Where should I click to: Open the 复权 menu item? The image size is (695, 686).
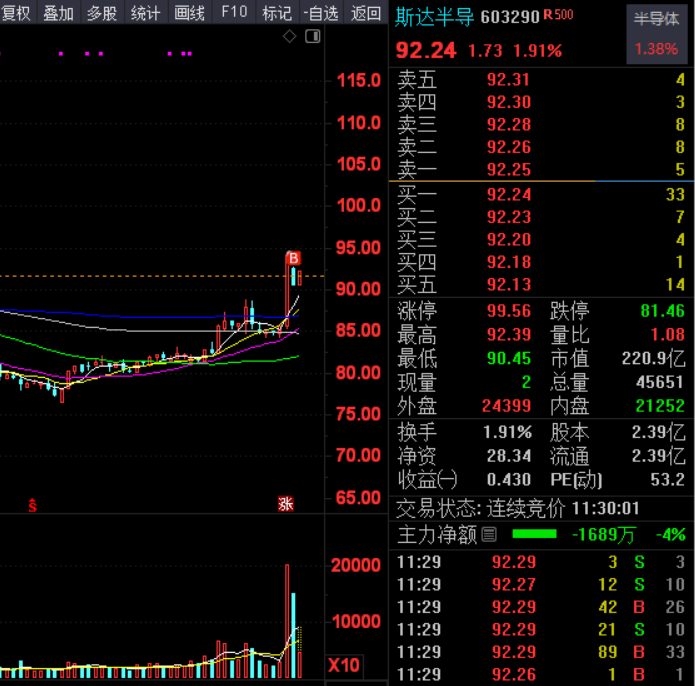pos(16,12)
